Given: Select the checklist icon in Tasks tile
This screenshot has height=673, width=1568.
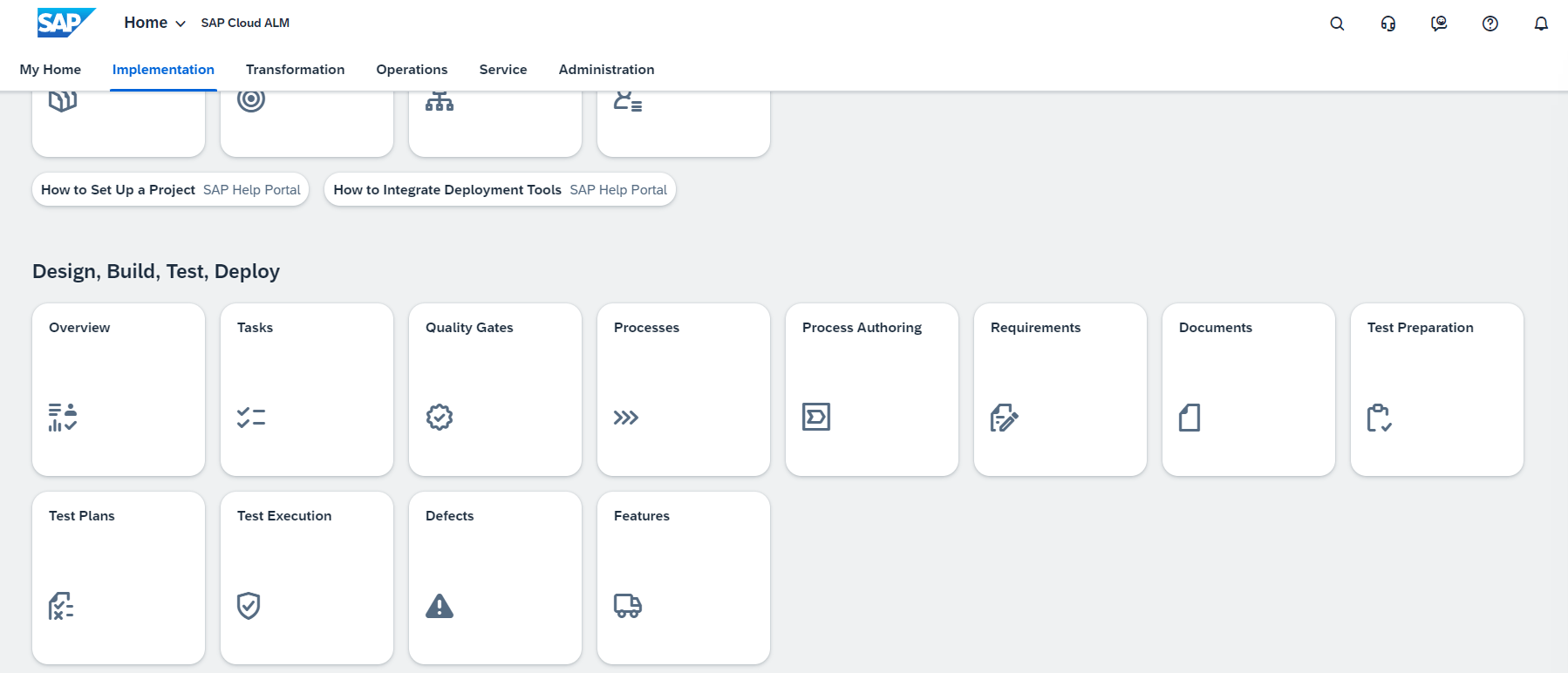Looking at the screenshot, I should [250, 417].
